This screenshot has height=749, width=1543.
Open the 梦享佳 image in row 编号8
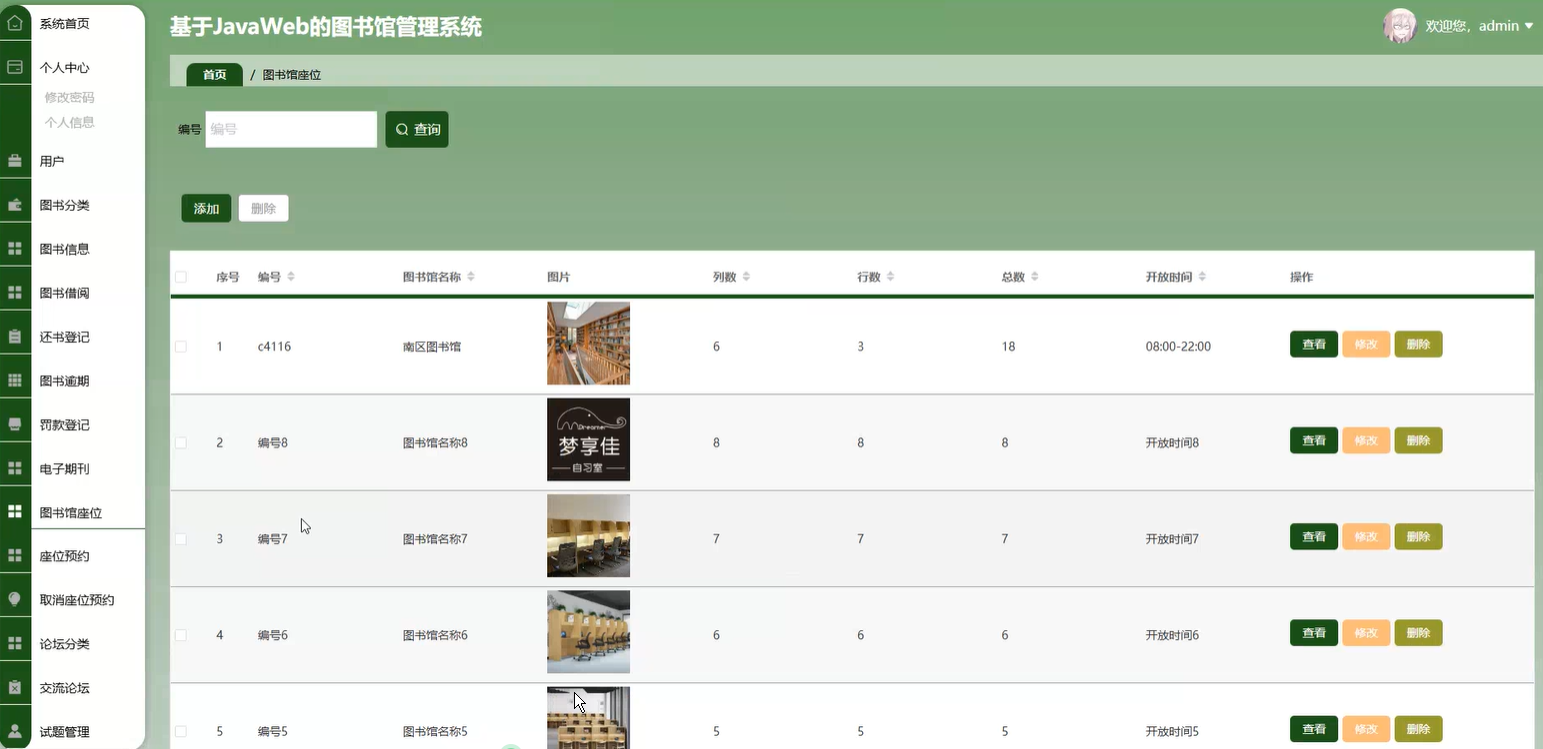[588, 439]
